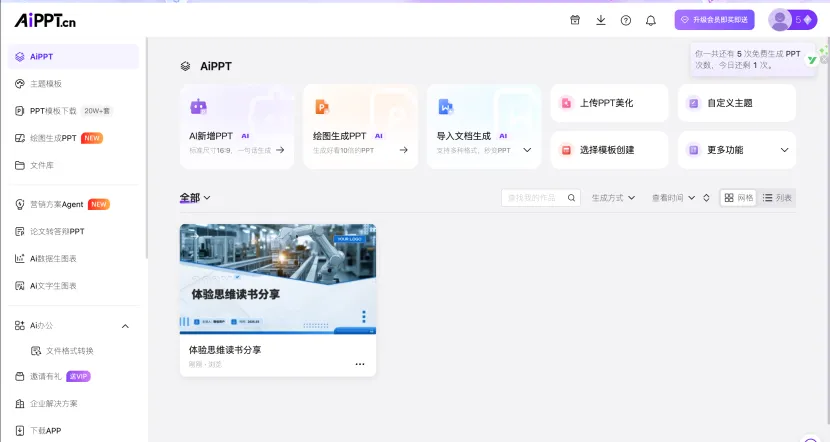This screenshot has height=442, width=830.
Task: Click the search magnifier icon
Action: tap(571, 198)
